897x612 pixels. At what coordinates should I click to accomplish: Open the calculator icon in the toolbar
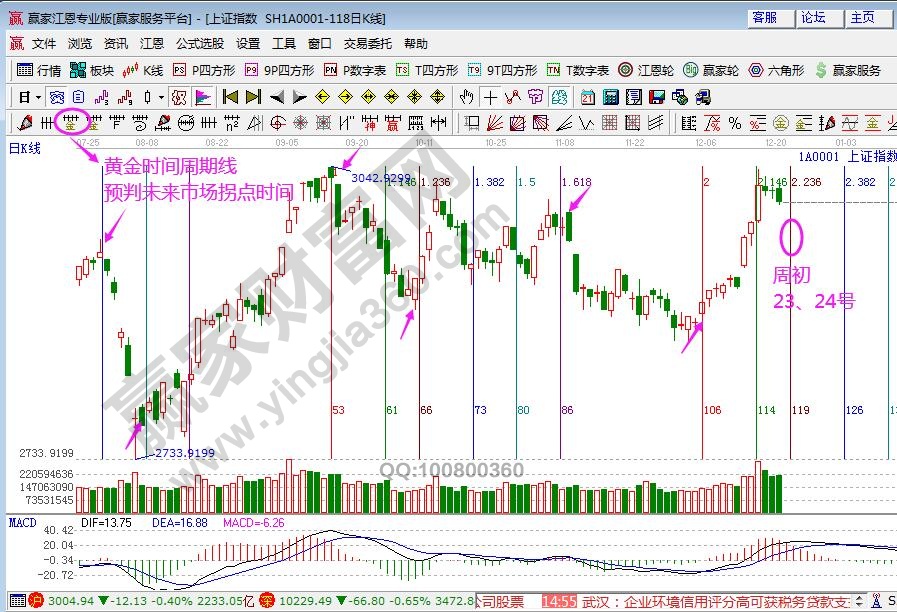click(609, 97)
